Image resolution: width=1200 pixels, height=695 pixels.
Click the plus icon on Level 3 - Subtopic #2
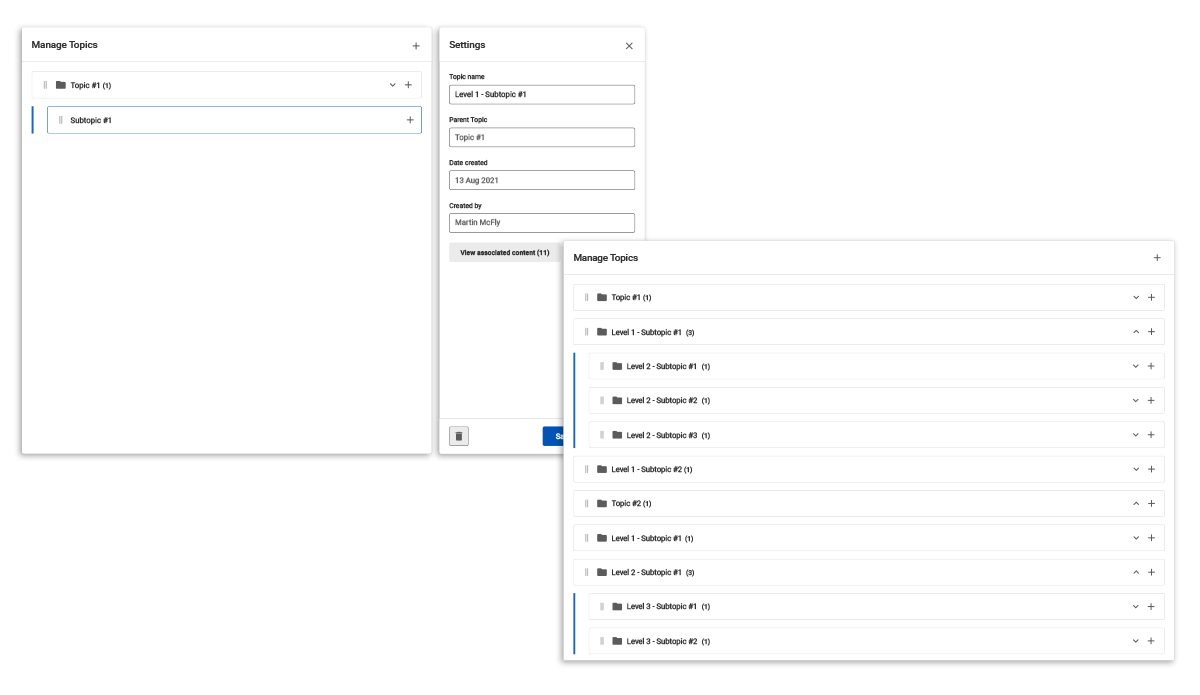(x=1151, y=641)
